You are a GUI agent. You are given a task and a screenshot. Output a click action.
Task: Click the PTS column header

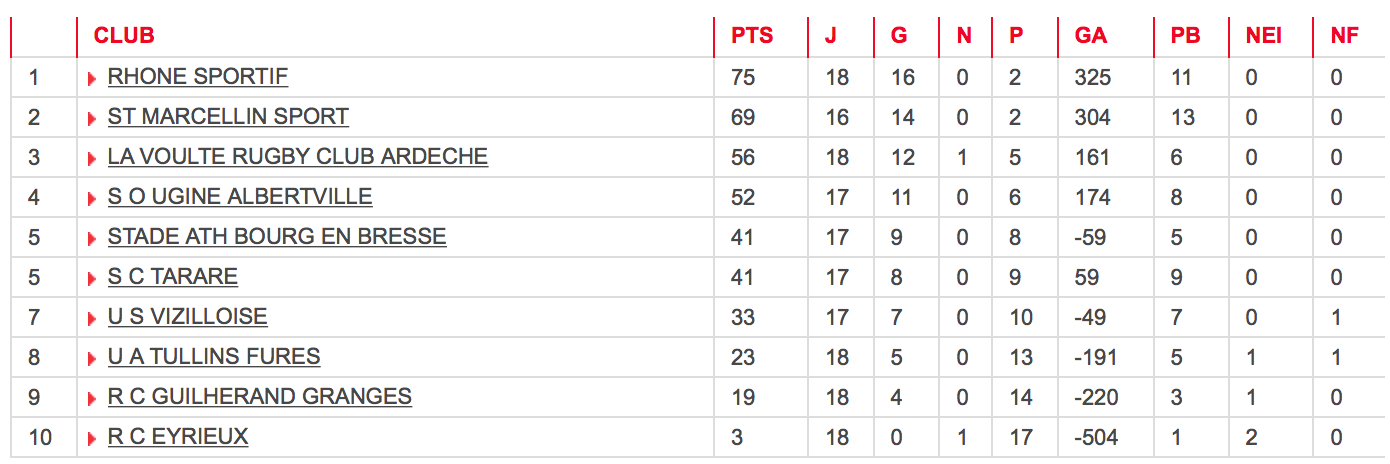point(752,36)
